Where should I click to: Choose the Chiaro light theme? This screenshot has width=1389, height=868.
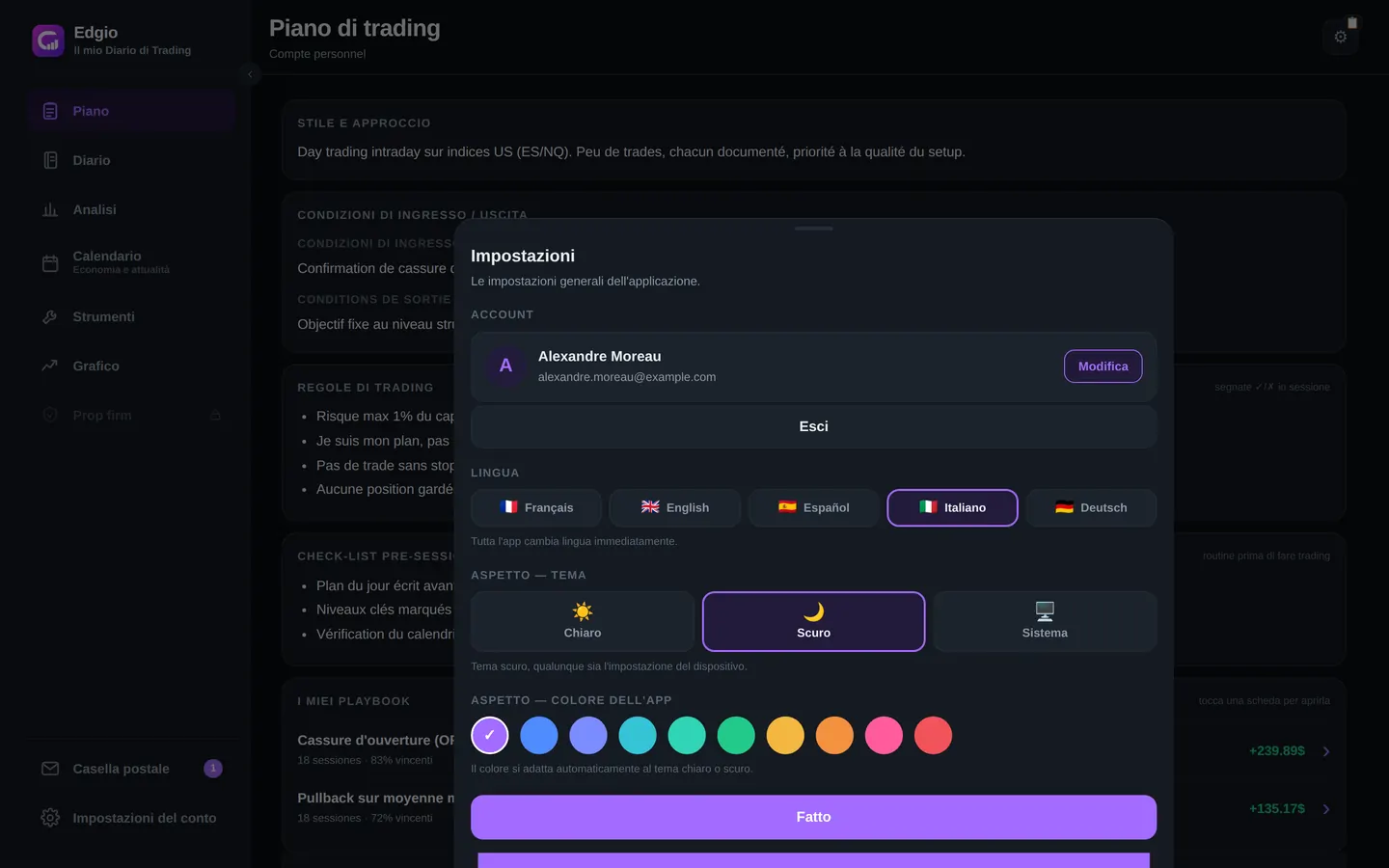pyautogui.click(x=583, y=621)
